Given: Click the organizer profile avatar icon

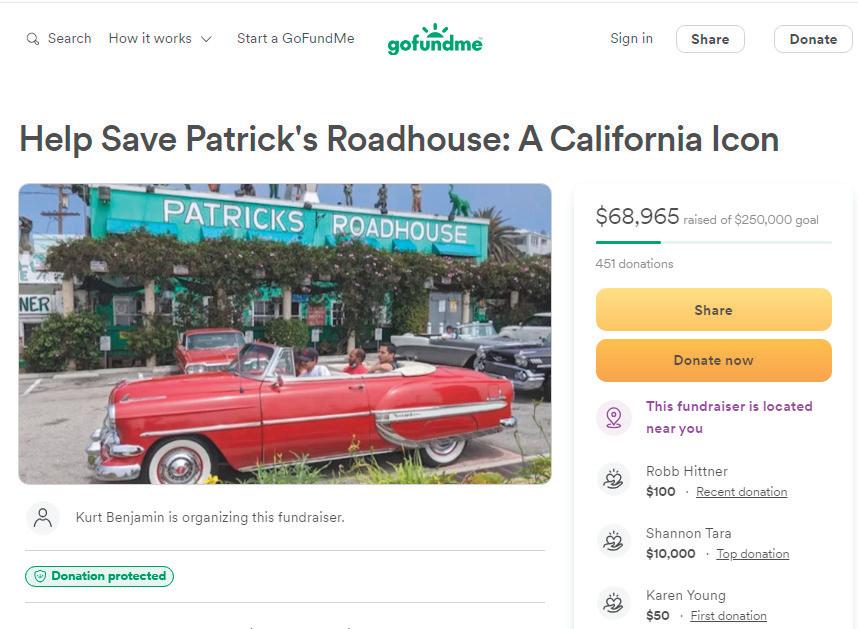Looking at the screenshot, I should tap(43, 518).
